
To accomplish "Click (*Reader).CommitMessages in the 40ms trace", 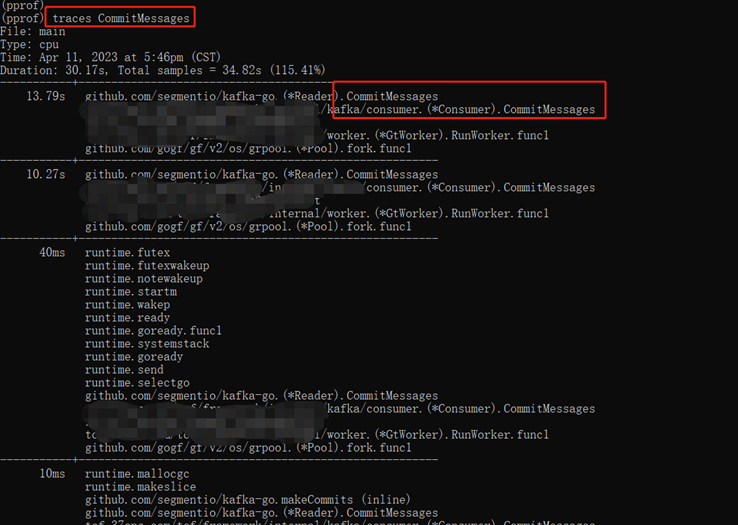I will pos(262,396).
